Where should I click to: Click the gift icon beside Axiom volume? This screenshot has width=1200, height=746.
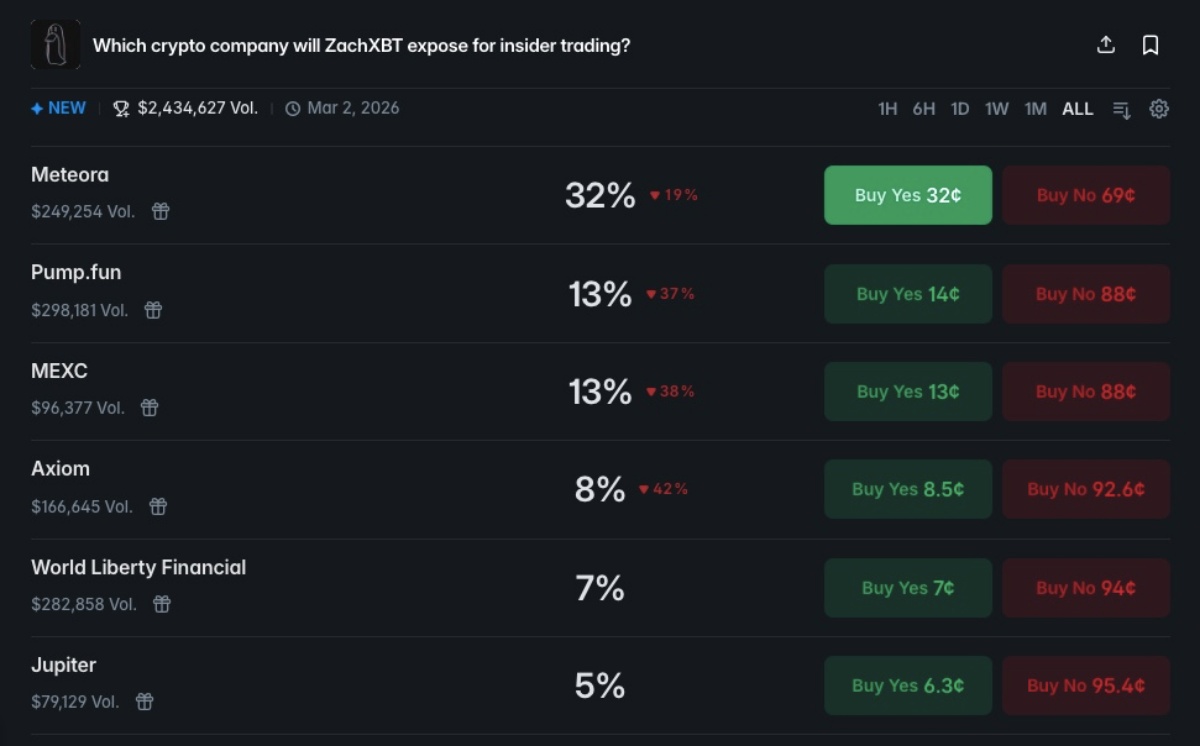[x=158, y=506]
